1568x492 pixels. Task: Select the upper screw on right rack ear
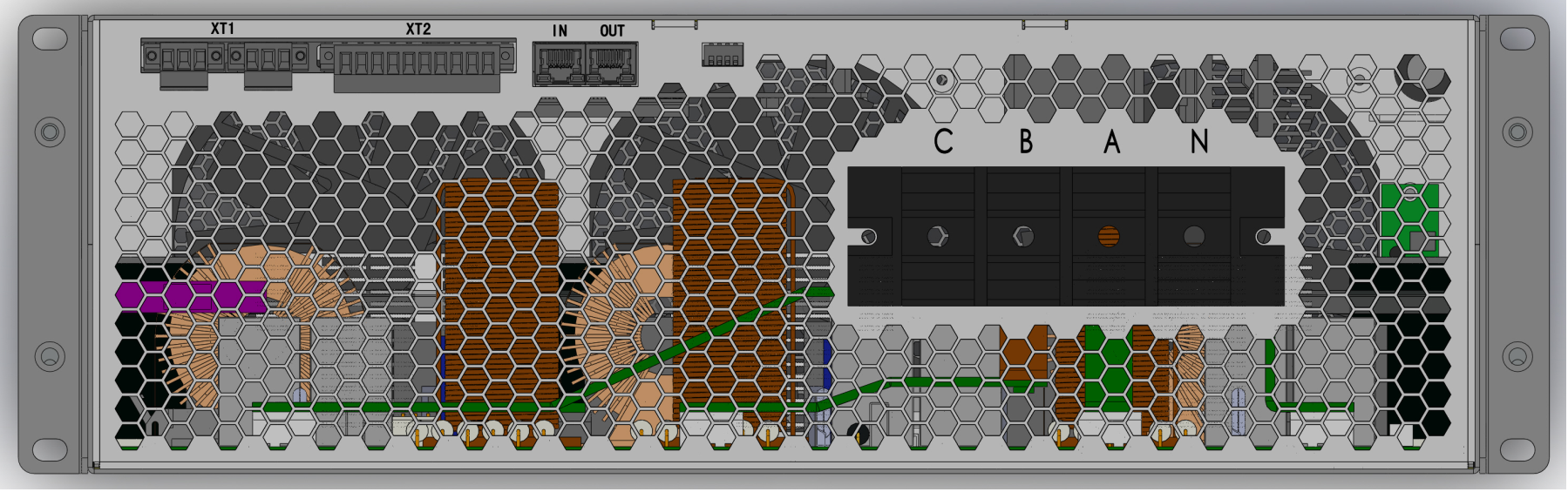pyautogui.click(x=1517, y=132)
